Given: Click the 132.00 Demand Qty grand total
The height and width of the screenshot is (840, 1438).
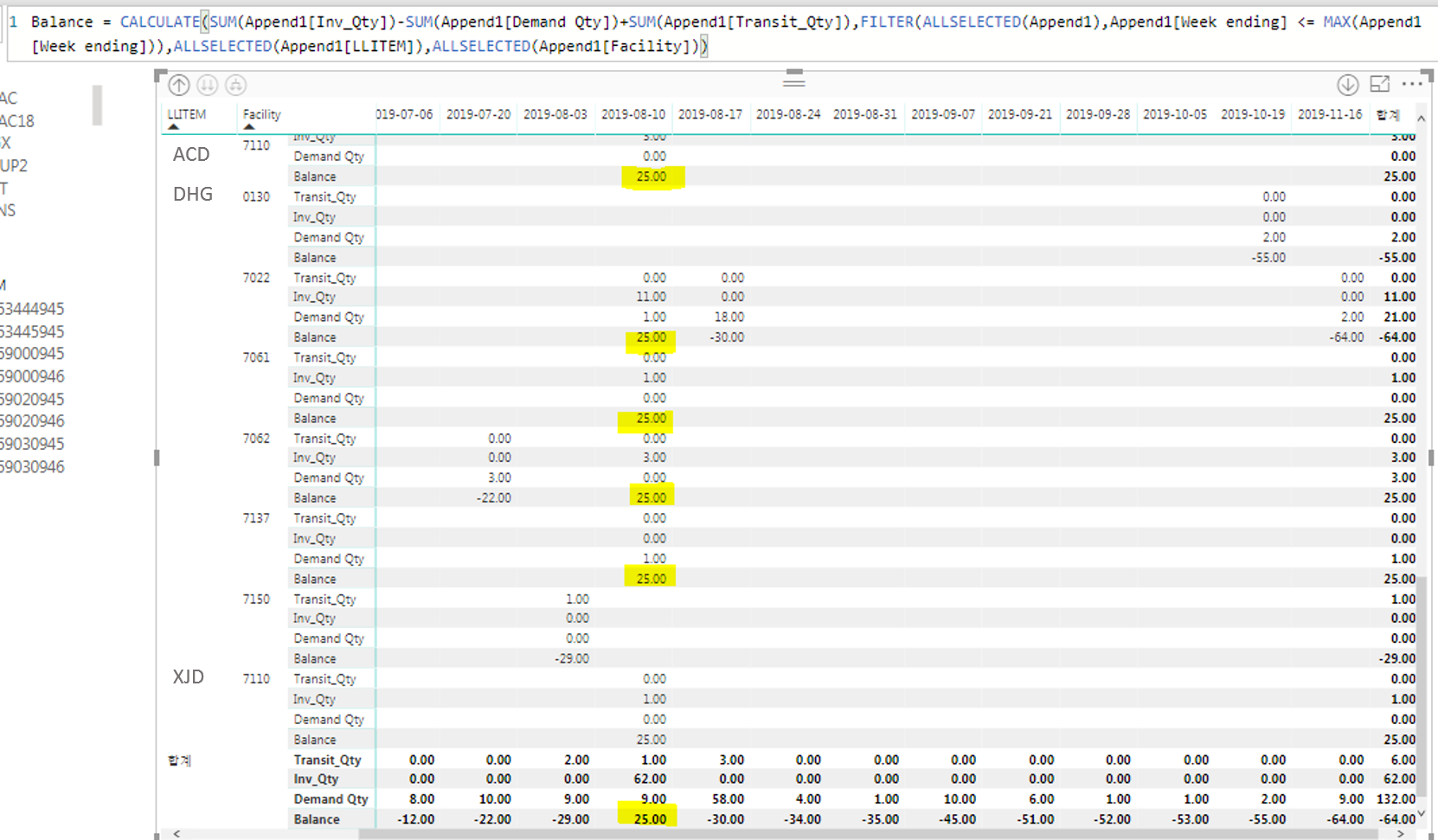Looking at the screenshot, I should point(1396,799).
